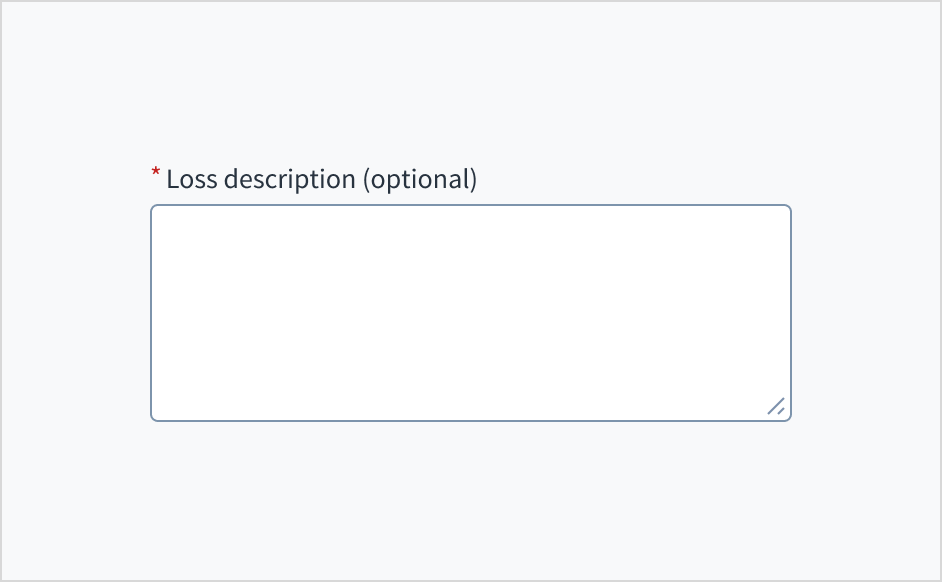Image resolution: width=942 pixels, height=582 pixels.
Task: Select the textarea resize grip icon
Action: click(775, 406)
